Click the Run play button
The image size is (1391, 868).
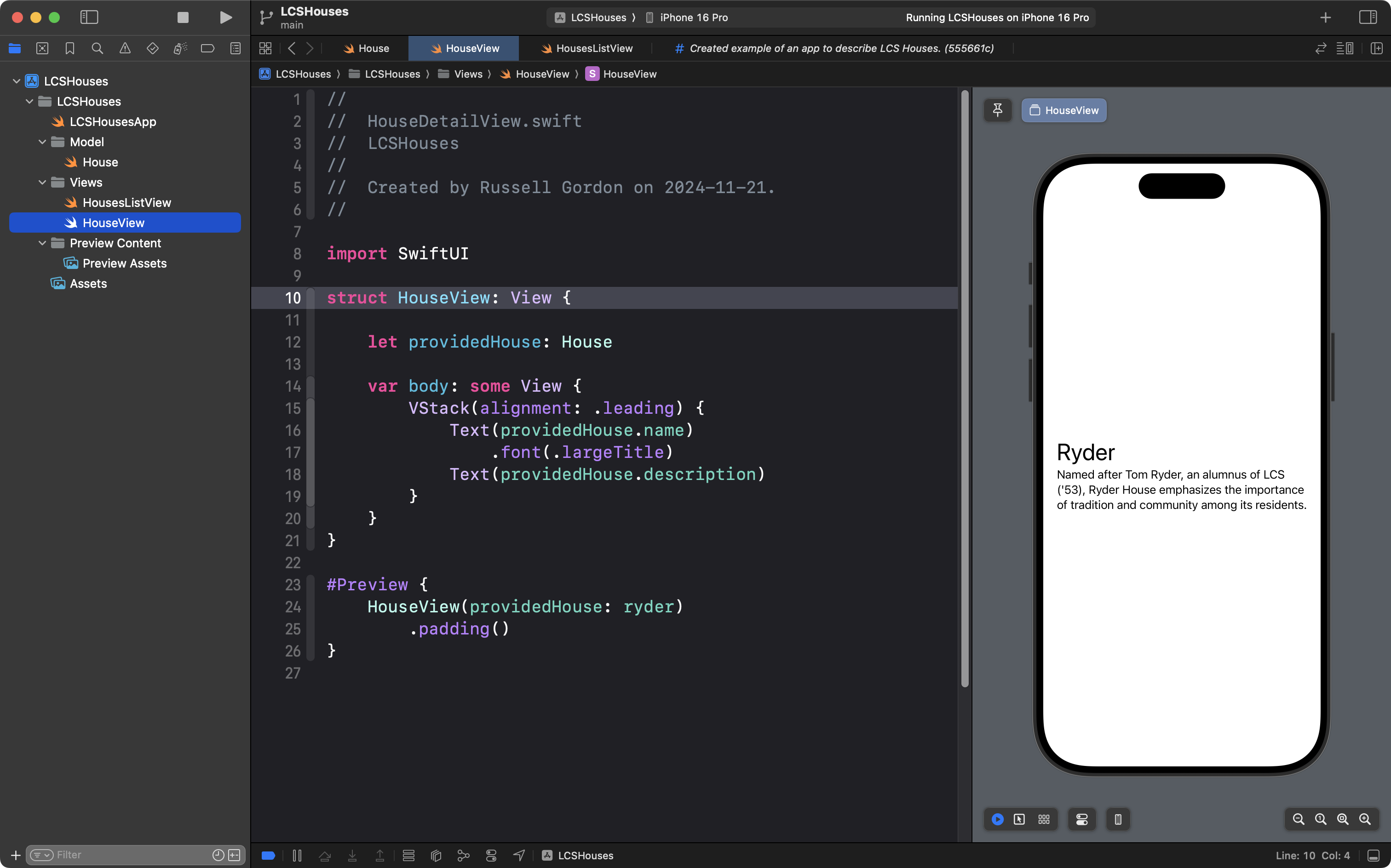pos(226,17)
